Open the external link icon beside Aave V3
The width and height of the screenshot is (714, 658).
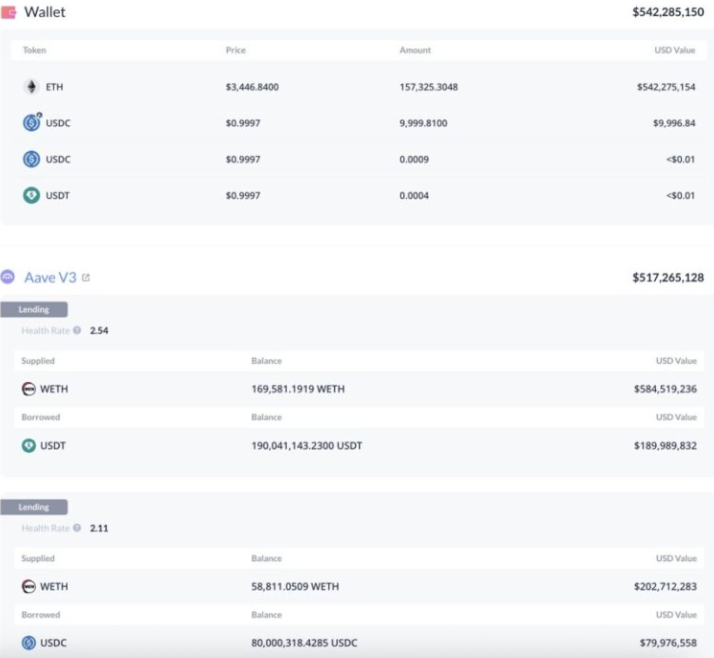(x=86, y=277)
